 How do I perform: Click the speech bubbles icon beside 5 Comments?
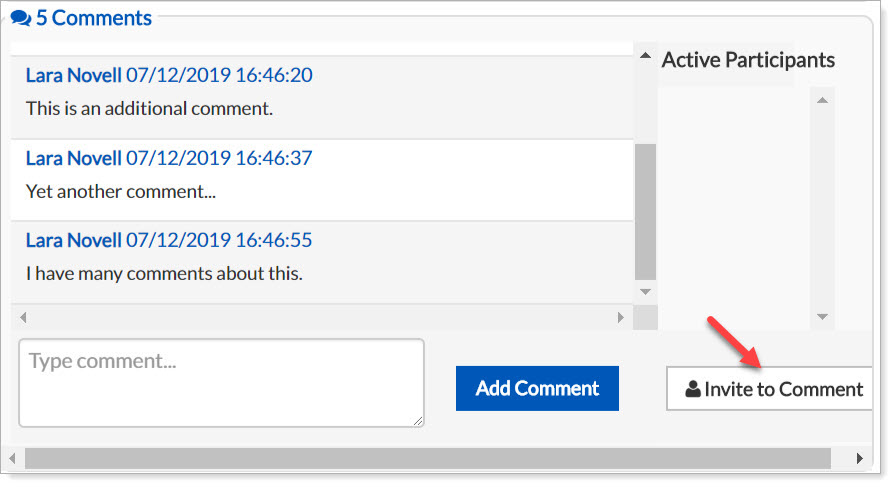point(21,18)
